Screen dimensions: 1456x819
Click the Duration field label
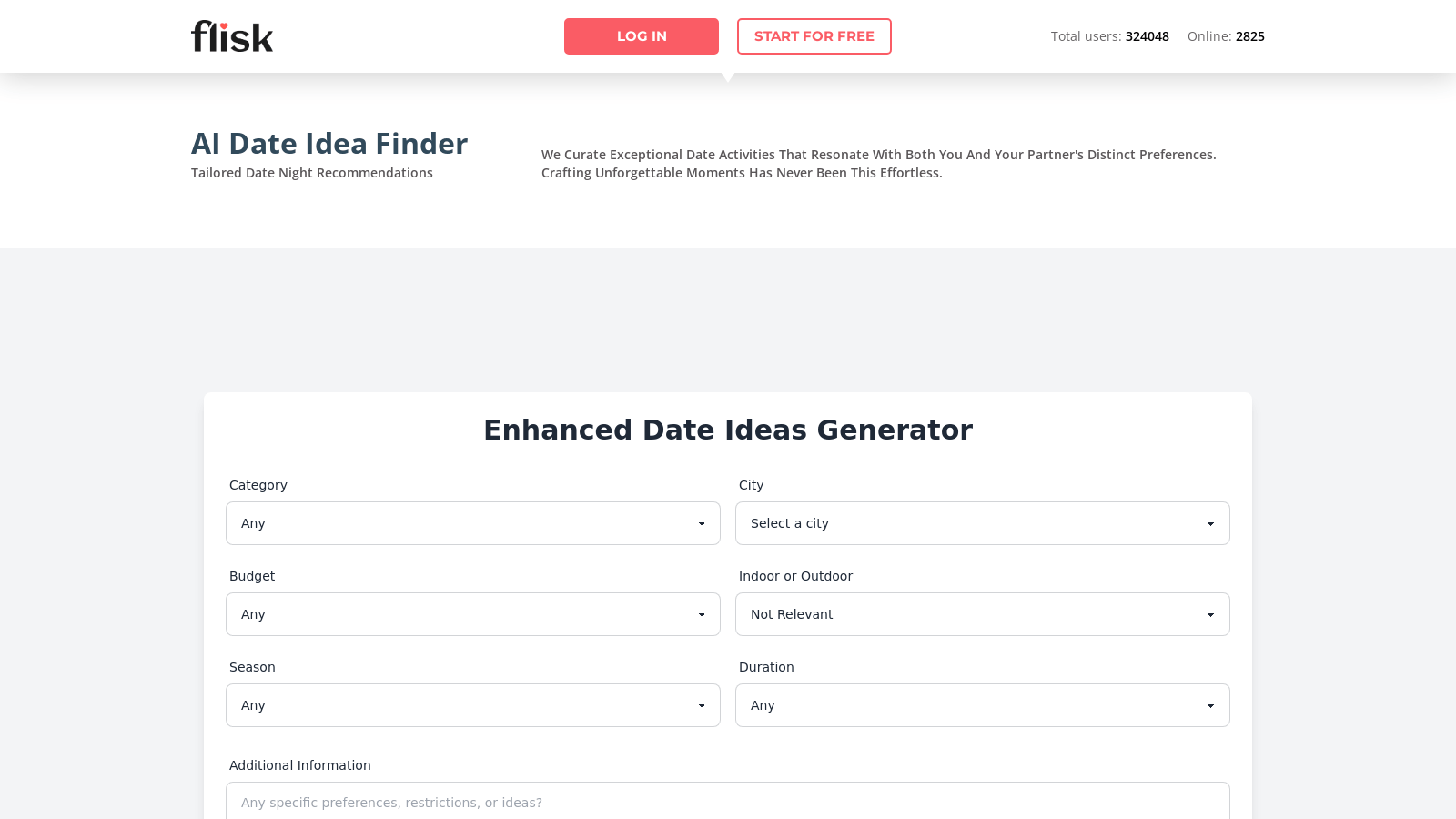tap(766, 667)
